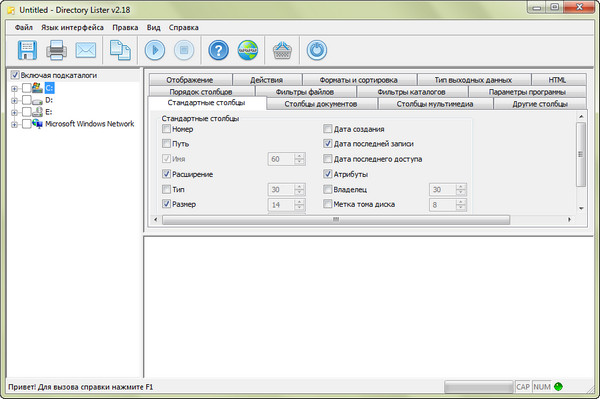Enable the Путь column checkbox

tap(166, 143)
